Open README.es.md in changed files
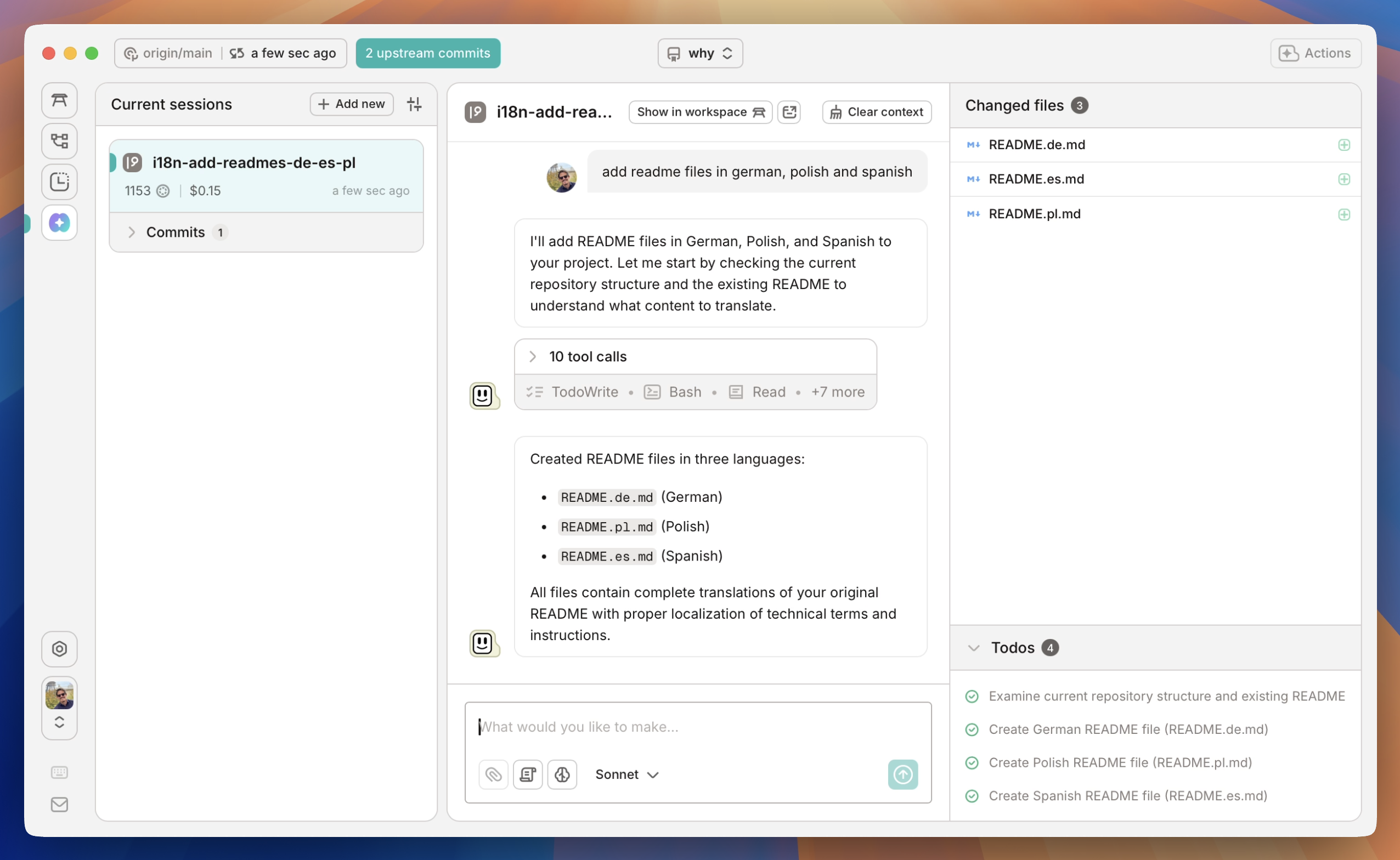Viewport: 1400px width, 860px height. pyautogui.click(x=1036, y=179)
